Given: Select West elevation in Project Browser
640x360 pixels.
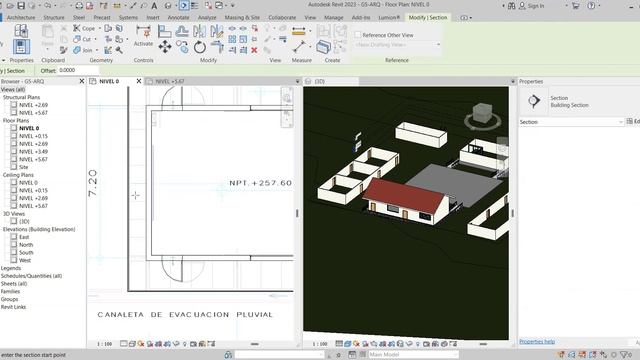Looking at the screenshot, I should click(25, 260).
